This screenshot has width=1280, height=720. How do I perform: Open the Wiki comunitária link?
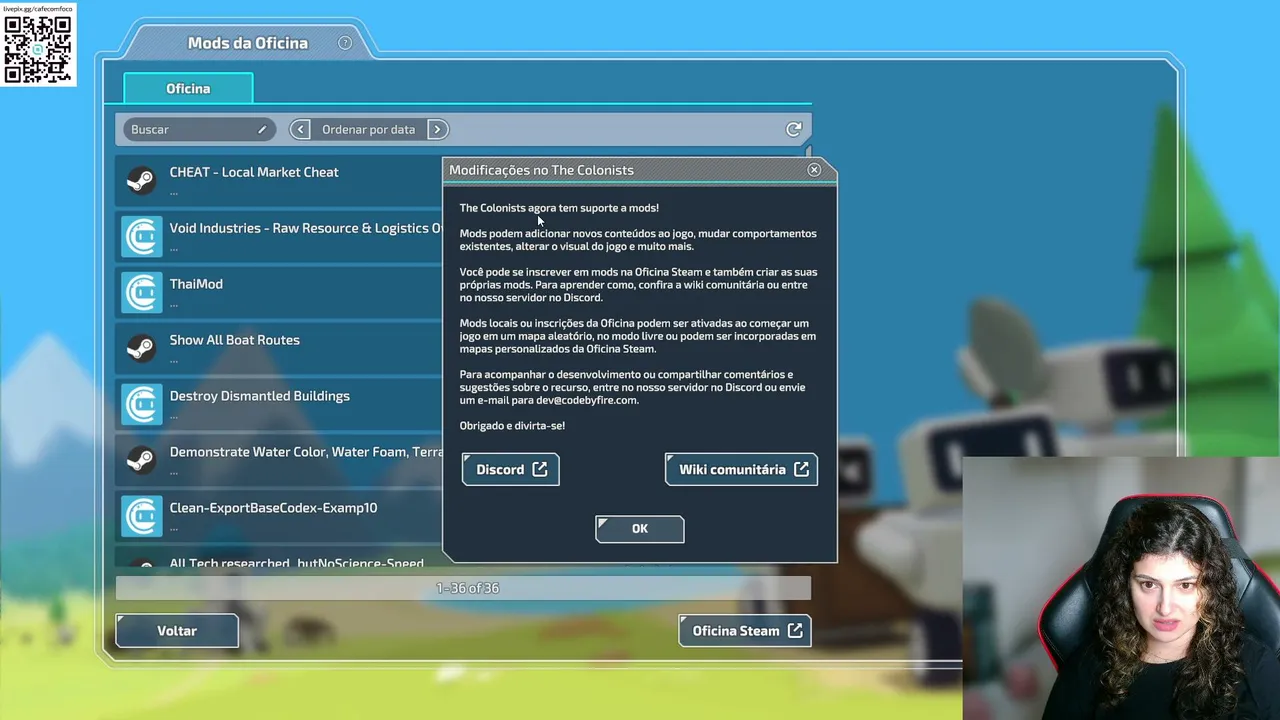[x=741, y=469]
